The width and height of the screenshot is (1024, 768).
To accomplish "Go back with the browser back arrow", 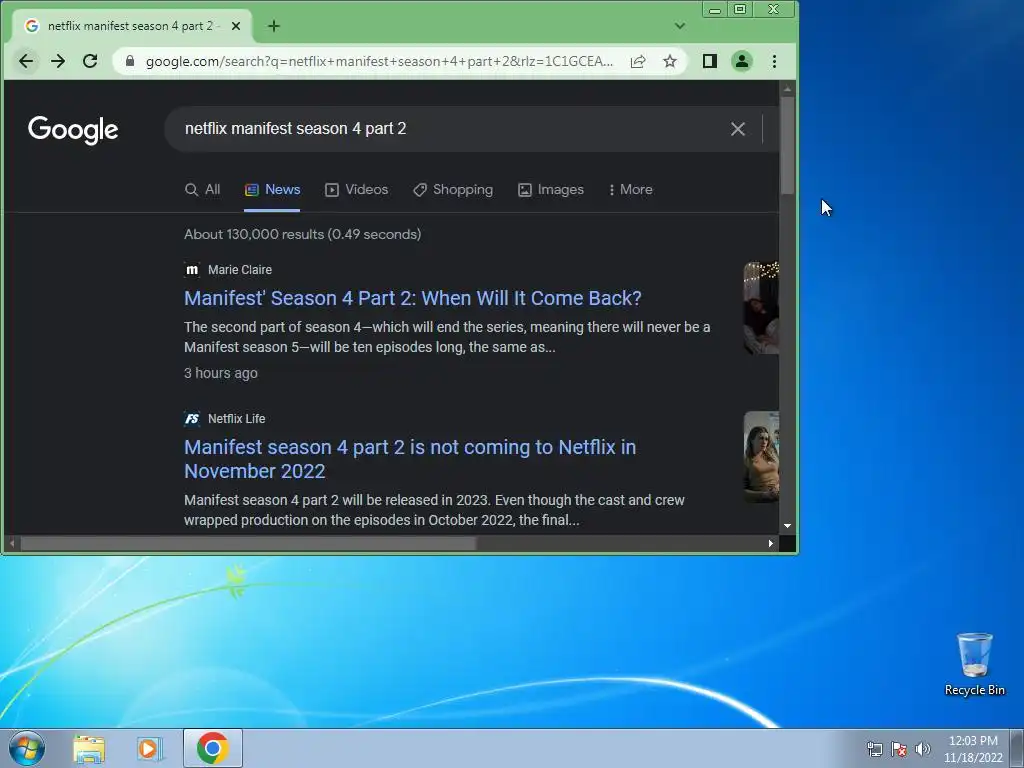I will click(x=25, y=61).
